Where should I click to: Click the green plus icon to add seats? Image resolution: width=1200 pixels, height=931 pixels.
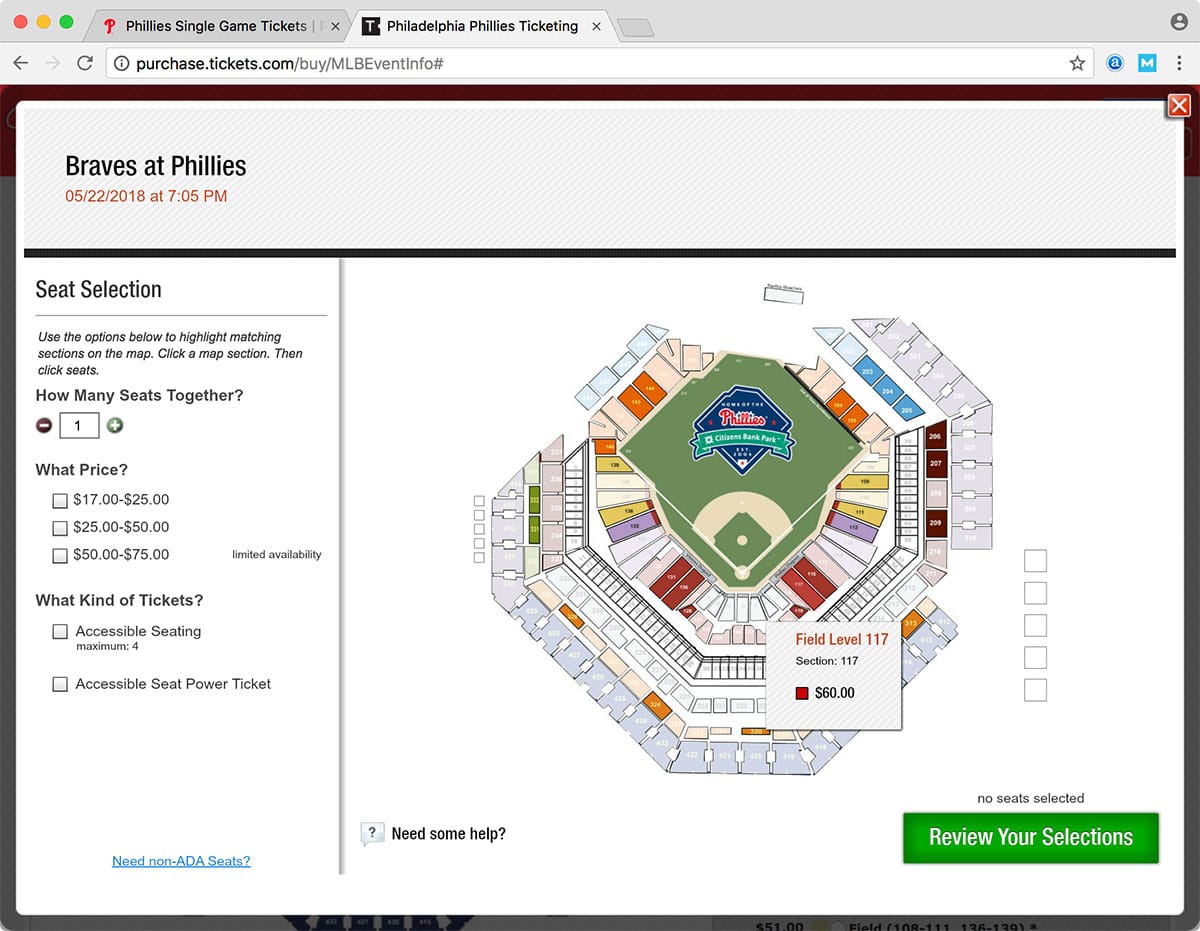tap(115, 425)
